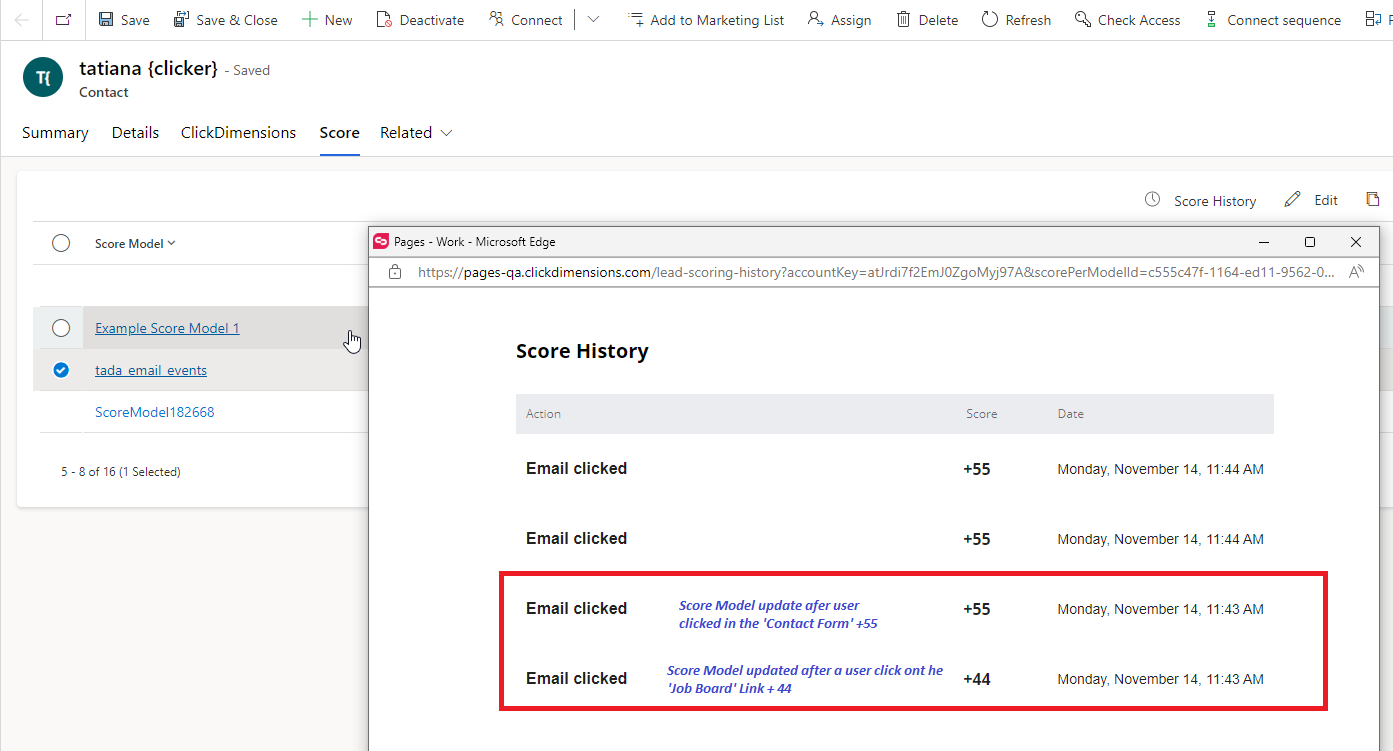Select the Score tab
This screenshot has height=751, width=1393.
click(339, 133)
